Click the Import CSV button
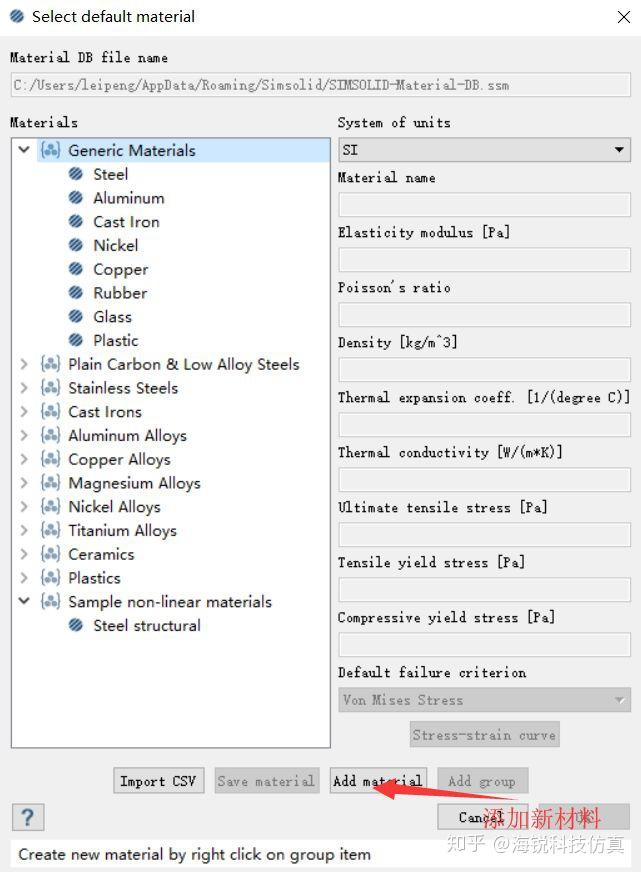Viewport: 641px width, 872px height. click(x=158, y=781)
